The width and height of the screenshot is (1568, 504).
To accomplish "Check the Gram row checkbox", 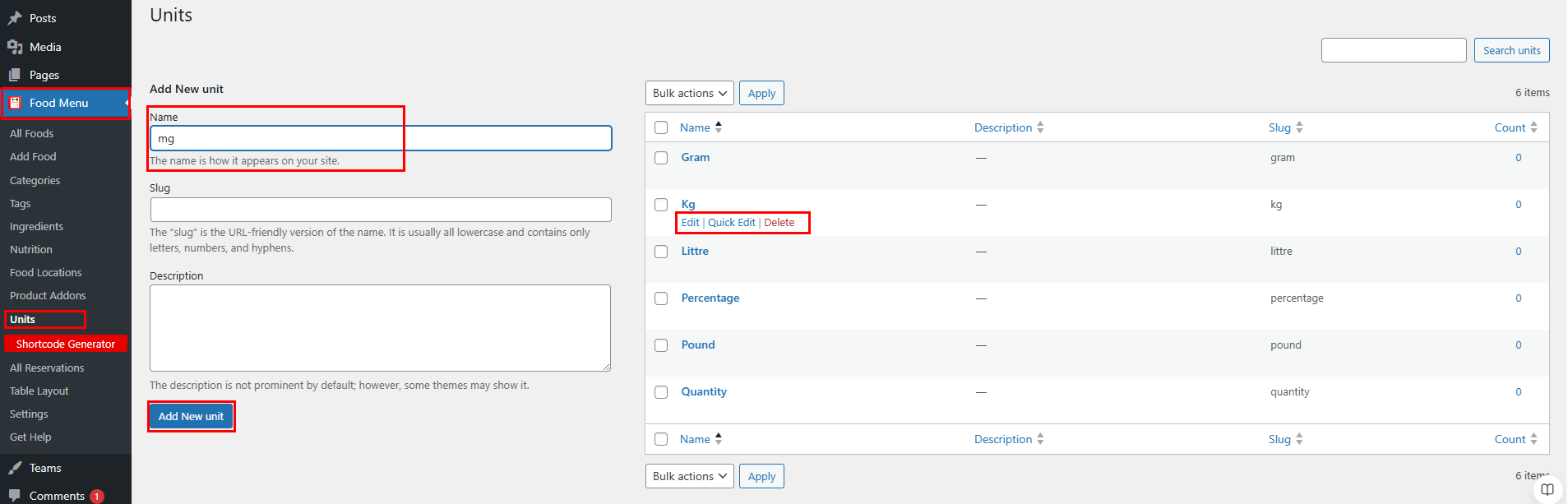I will pos(661,158).
